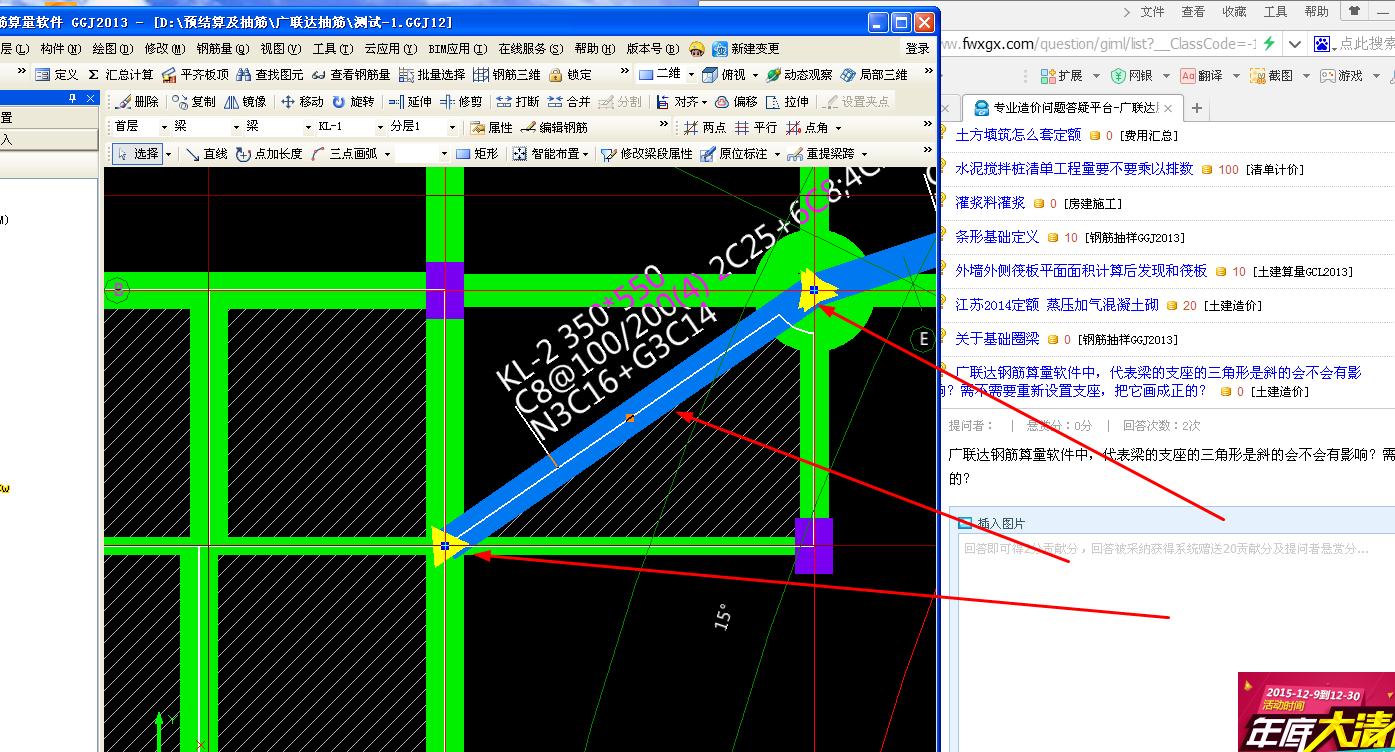
Task: Select the 拉伸 stretch tool
Action: tap(787, 102)
